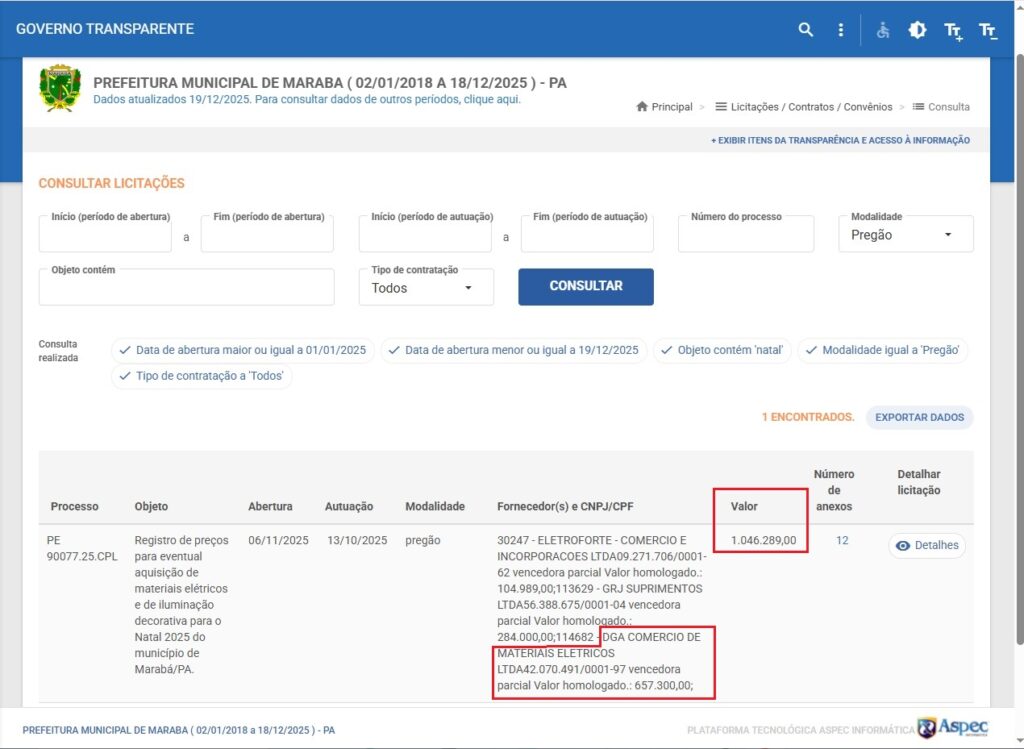The image size is (1024, 749).
Task: View Detalhes of licitação PE 90077.25.CPL
Action: click(926, 545)
